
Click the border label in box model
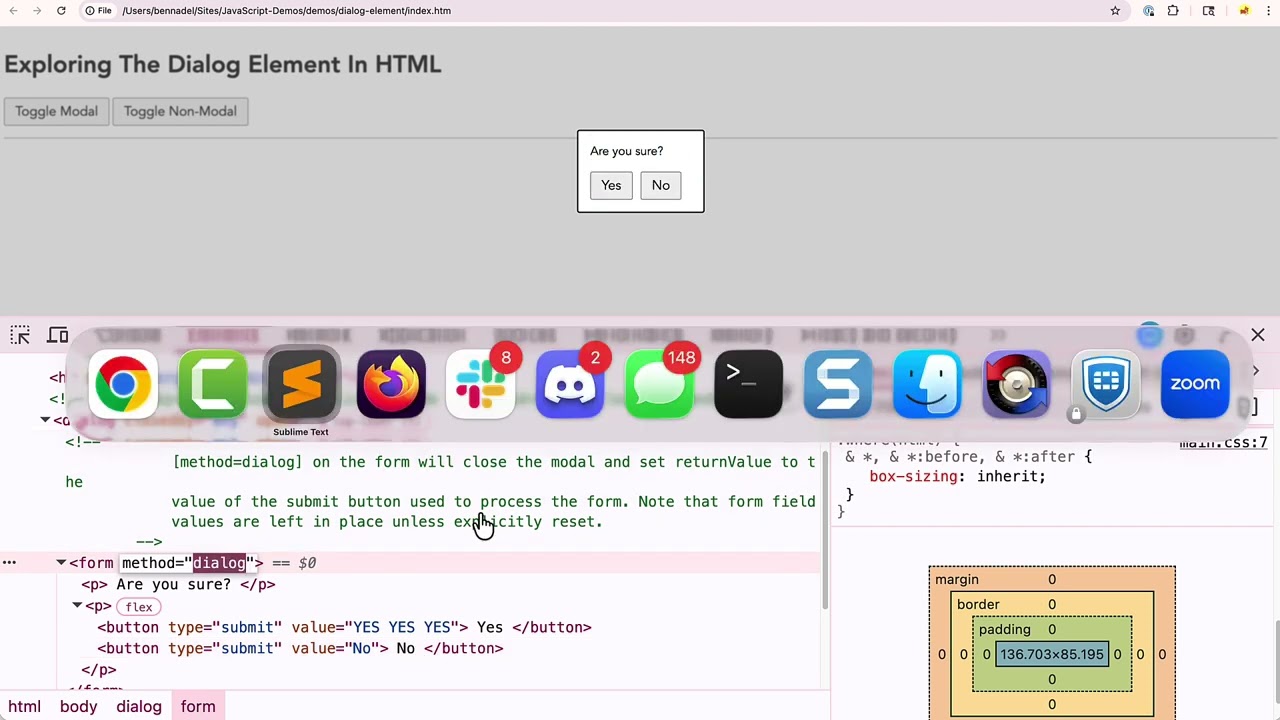coord(978,605)
